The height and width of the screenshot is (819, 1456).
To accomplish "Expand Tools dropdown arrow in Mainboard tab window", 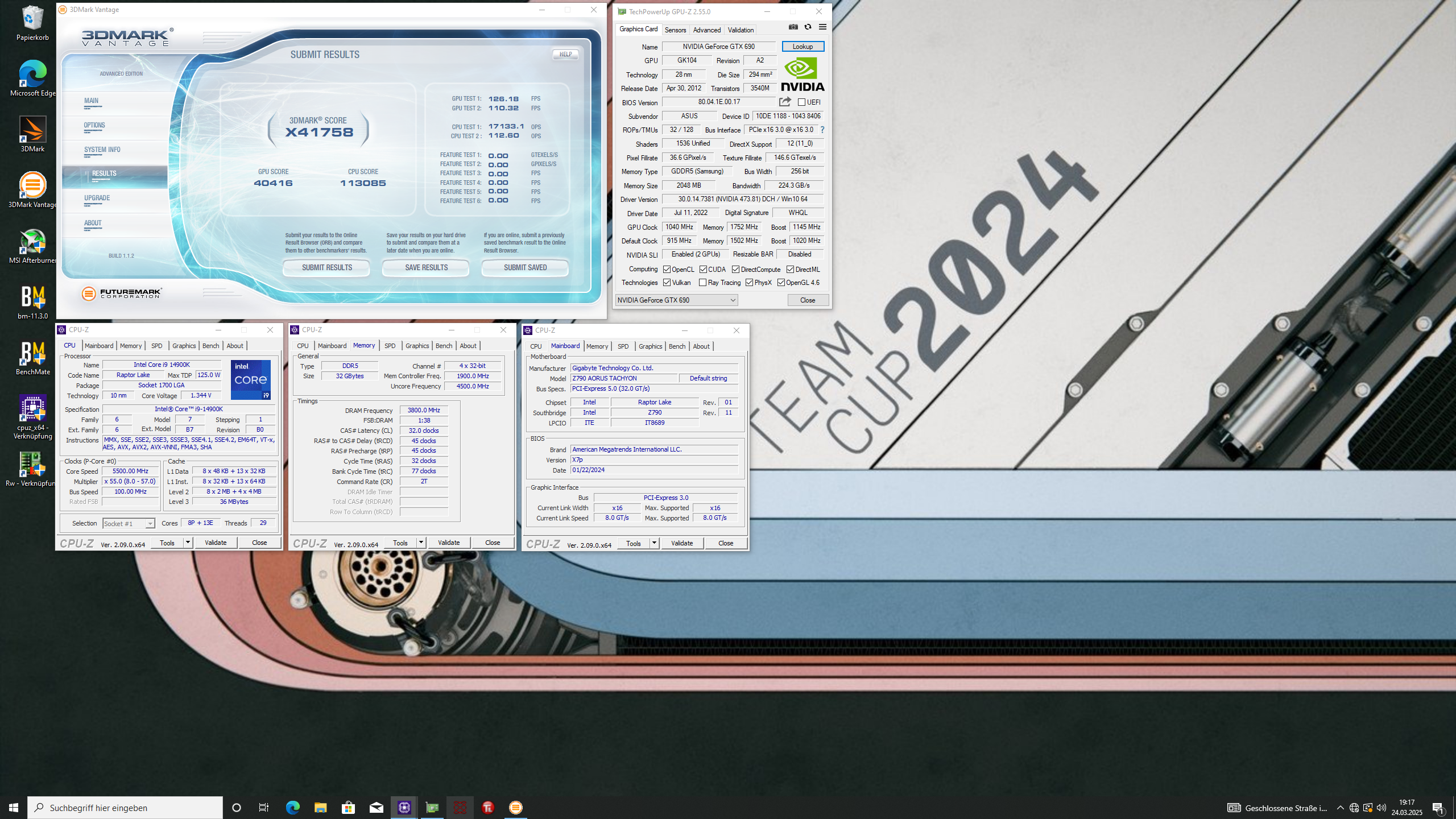I will [654, 543].
